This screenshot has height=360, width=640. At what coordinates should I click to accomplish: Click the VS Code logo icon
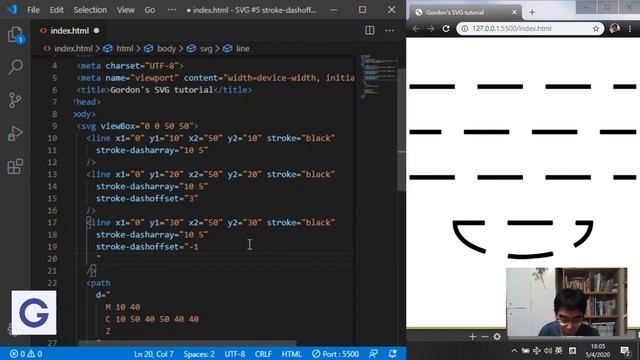pyautogui.click(x=12, y=10)
